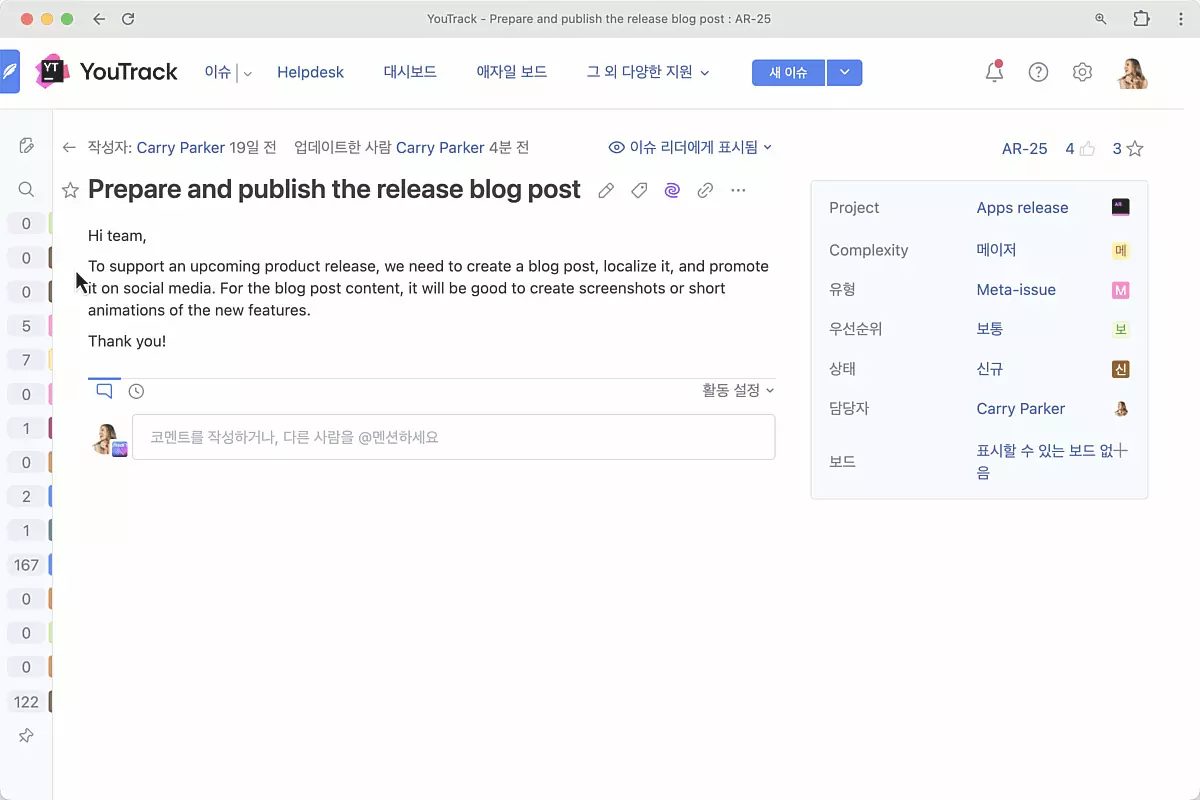Screen dimensions: 1200x800
Task: Open the Apps release project link
Action: [1022, 208]
